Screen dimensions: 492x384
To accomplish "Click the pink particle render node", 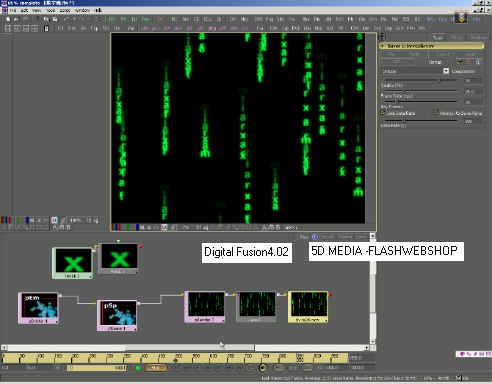I will pyautogui.click(x=205, y=307).
